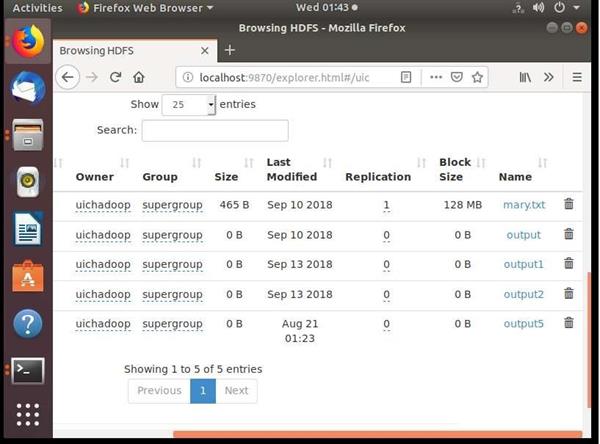The width and height of the screenshot is (600, 444).
Task: Open the Firefox library icon
Action: [524, 77]
